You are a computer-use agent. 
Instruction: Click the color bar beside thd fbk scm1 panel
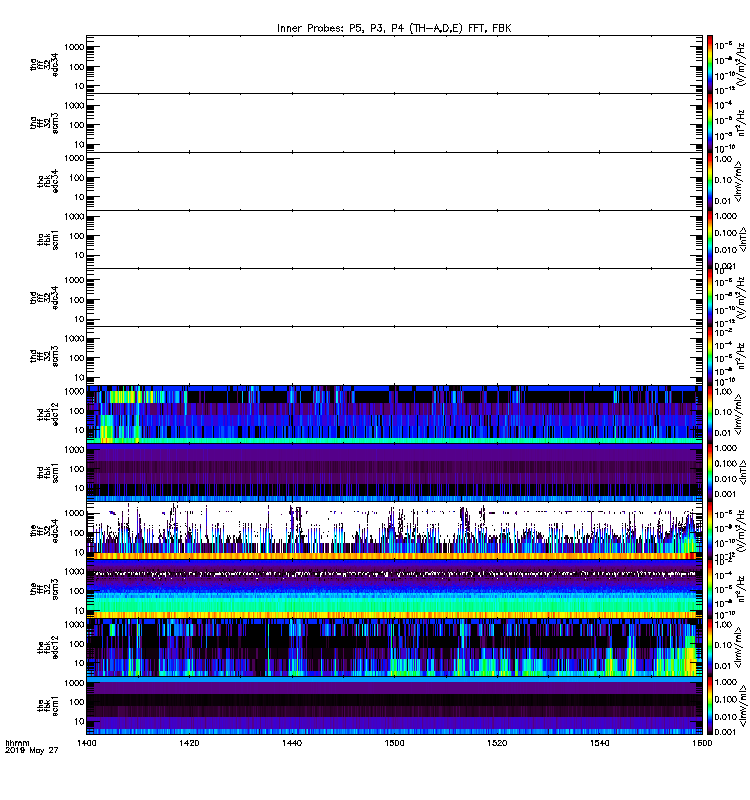(709, 472)
